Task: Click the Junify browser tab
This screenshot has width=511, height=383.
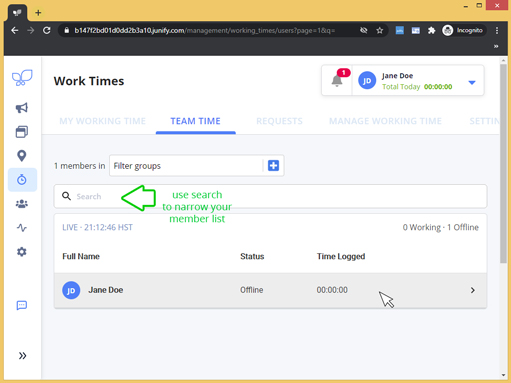Action: [x=17, y=13]
